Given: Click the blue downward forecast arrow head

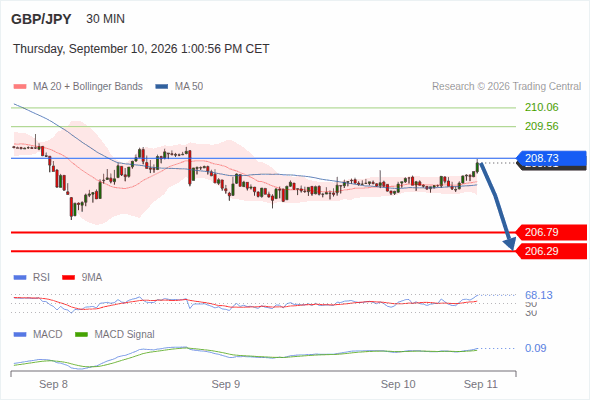Looking at the screenshot, I should click(x=511, y=244).
